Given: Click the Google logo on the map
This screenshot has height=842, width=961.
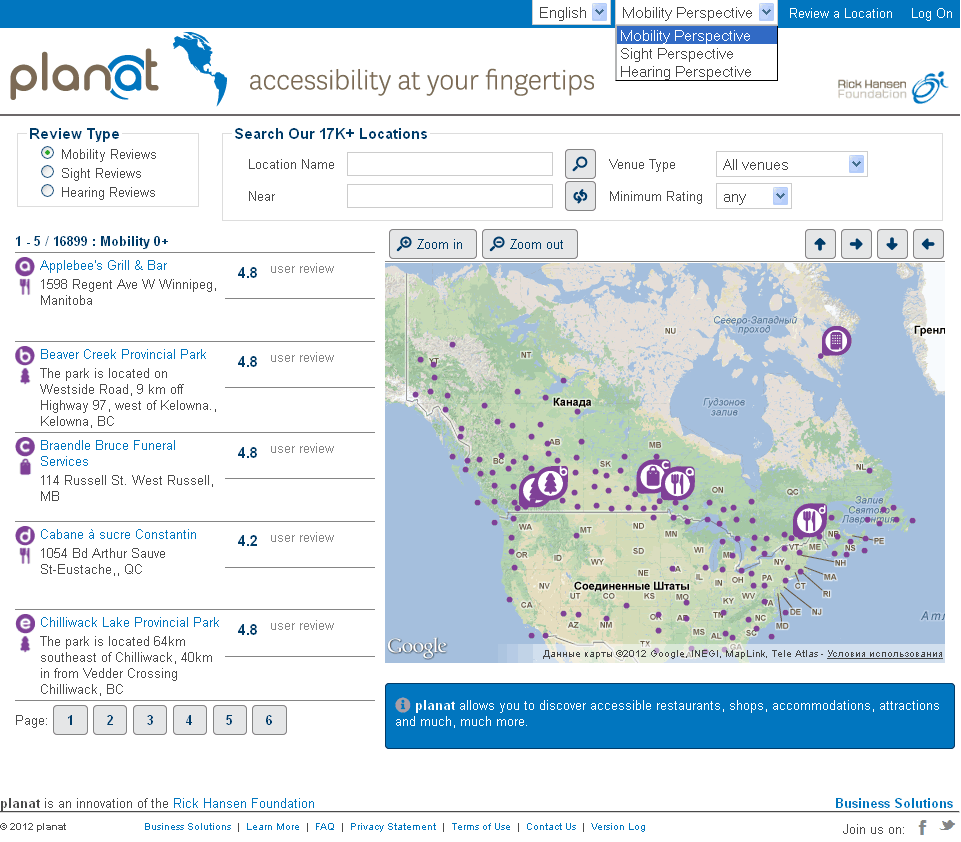Looking at the screenshot, I should pyautogui.click(x=417, y=647).
